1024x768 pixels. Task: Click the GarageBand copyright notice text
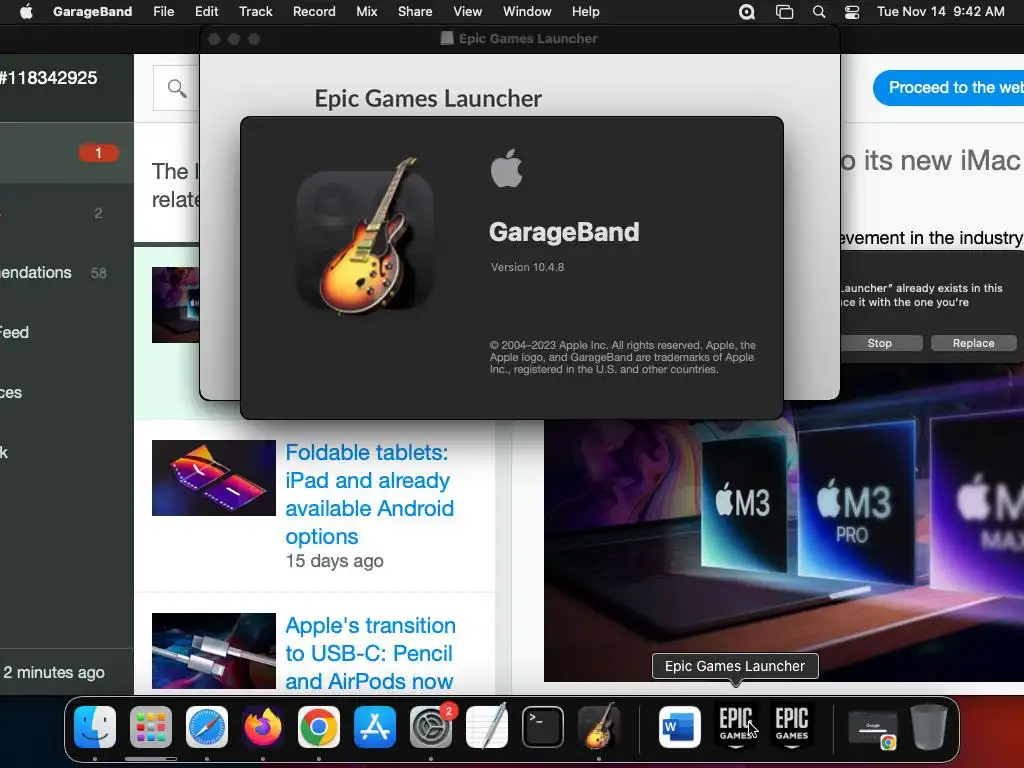[622, 357]
